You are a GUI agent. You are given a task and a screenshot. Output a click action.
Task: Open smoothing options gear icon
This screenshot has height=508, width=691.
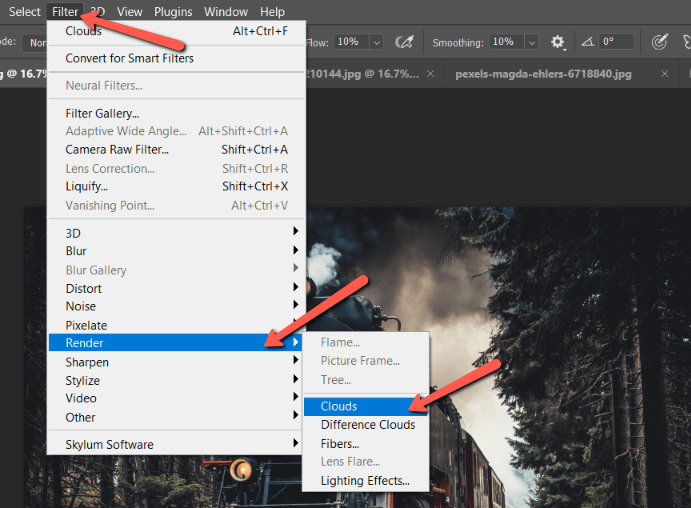558,42
